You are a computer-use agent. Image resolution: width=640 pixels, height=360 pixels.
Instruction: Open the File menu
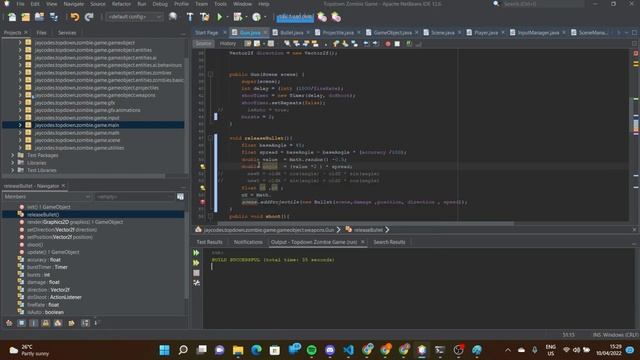(x=20, y=4)
